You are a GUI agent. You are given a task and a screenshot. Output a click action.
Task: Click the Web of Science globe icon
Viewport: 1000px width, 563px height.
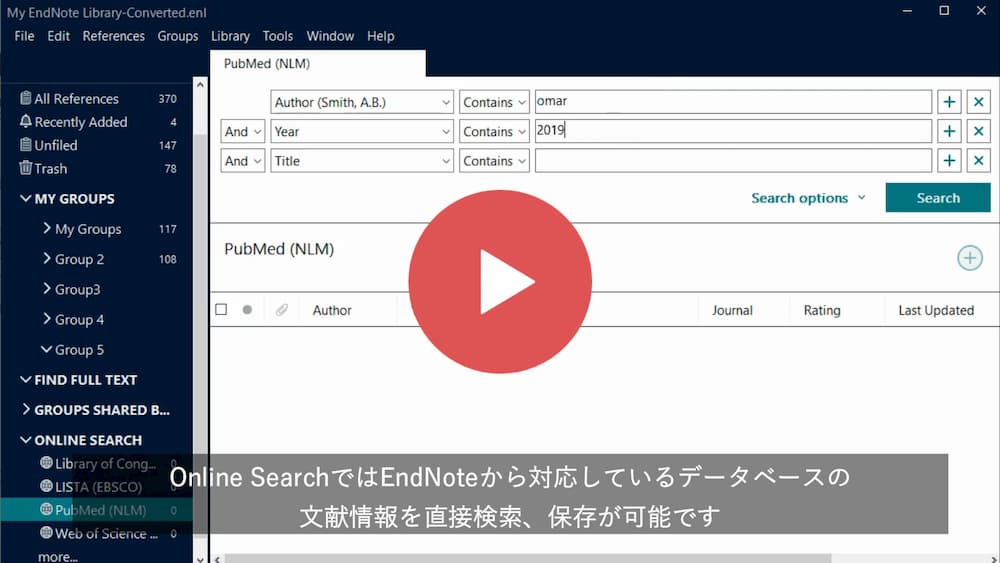click(x=46, y=532)
